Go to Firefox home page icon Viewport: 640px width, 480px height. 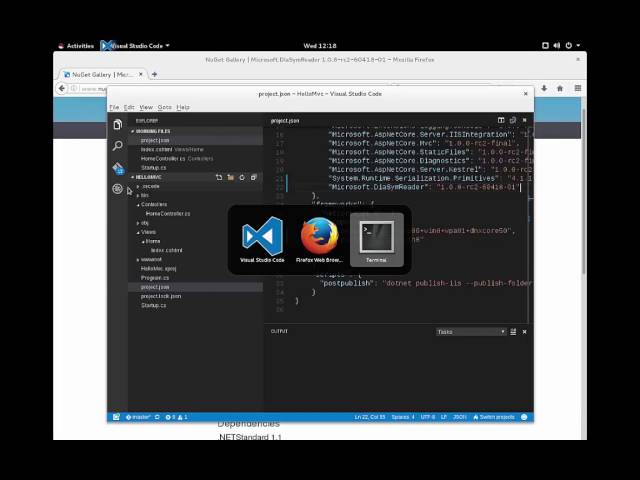pyautogui.click(x=560, y=88)
